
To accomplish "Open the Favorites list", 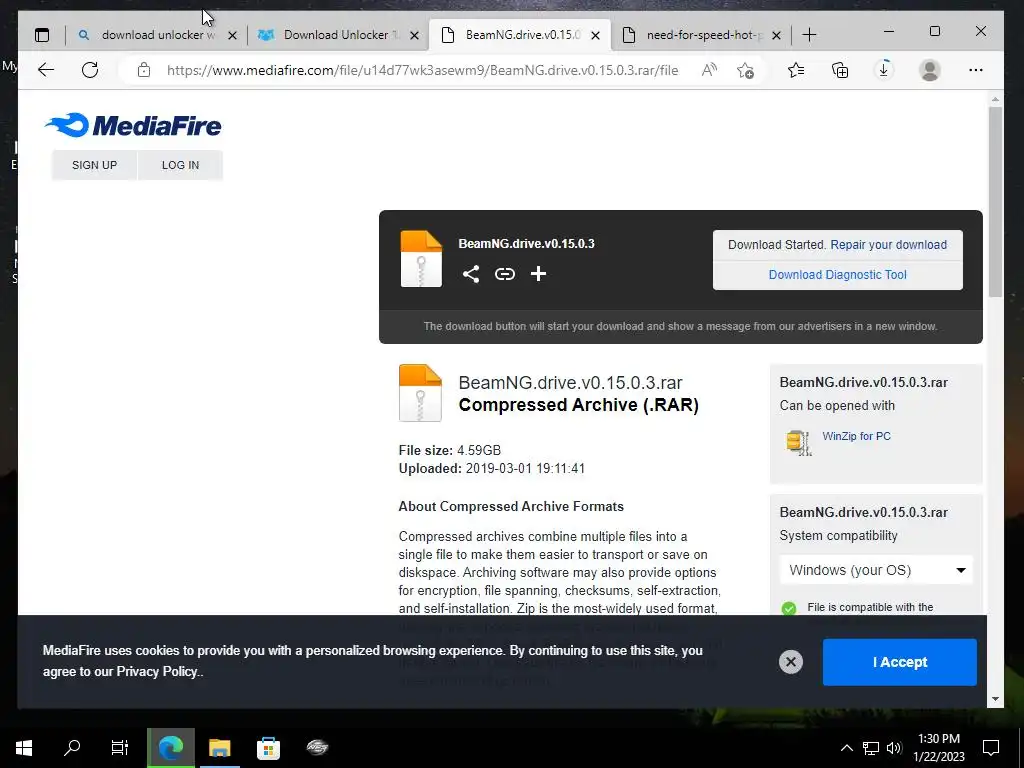I will point(795,70).
